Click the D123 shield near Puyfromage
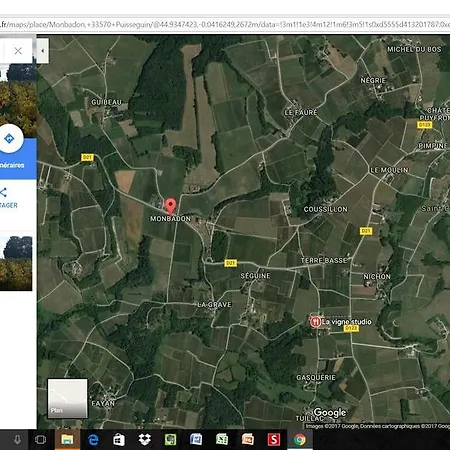Image resolution: width=450 pixels, height=450 pixels. point(425,125)
